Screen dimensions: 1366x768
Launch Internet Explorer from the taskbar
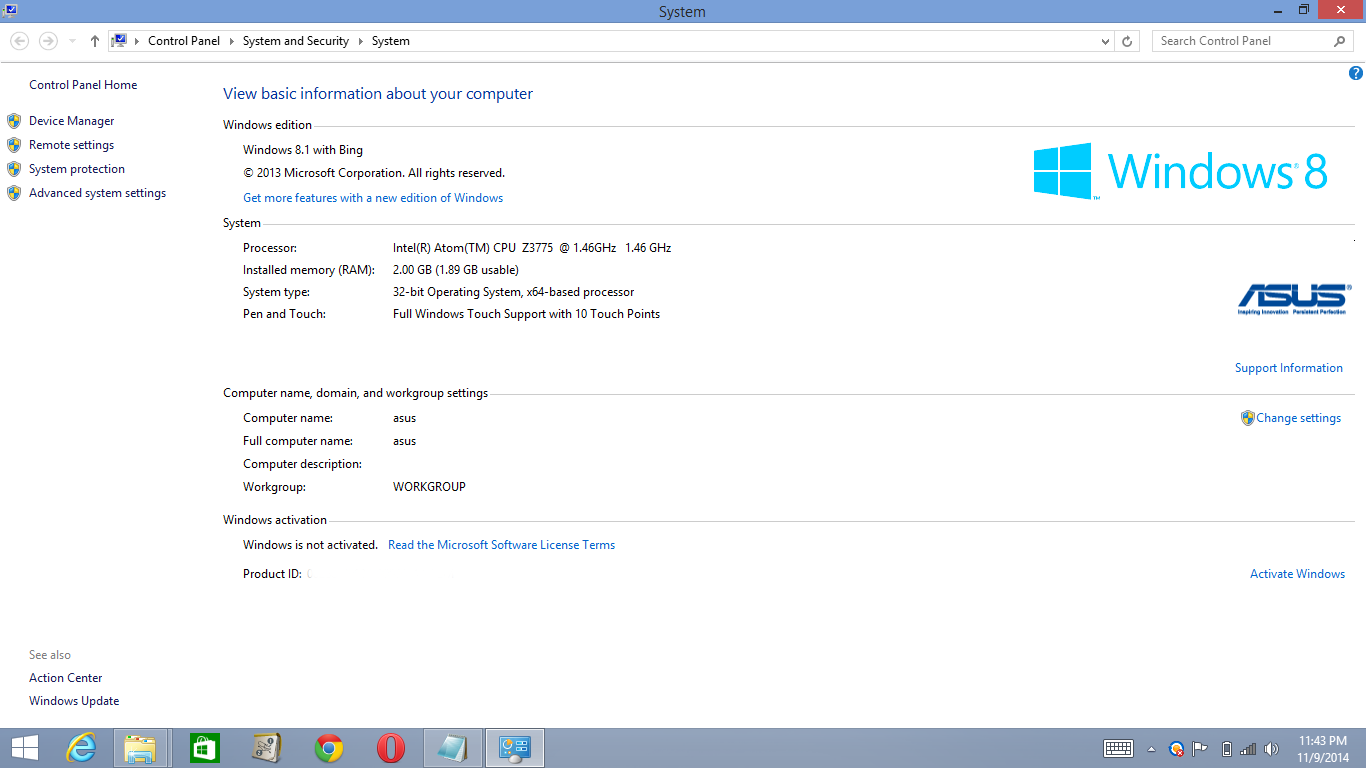point(81,748)
